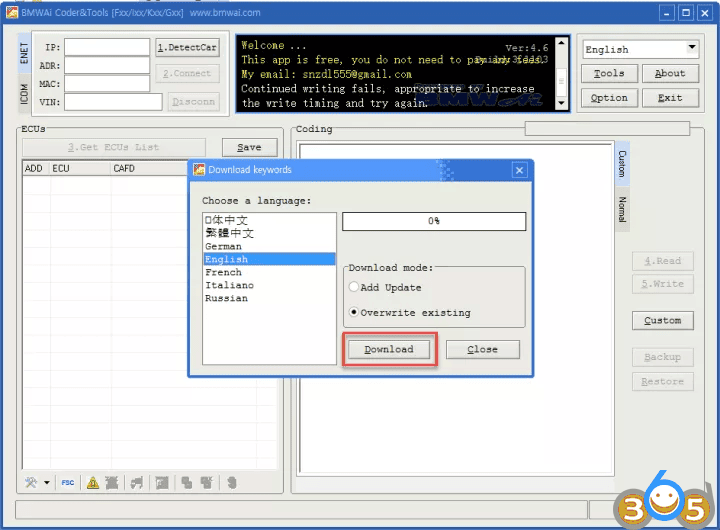Click the Backup button
This screenshot has width=720, height=530.
663,357
